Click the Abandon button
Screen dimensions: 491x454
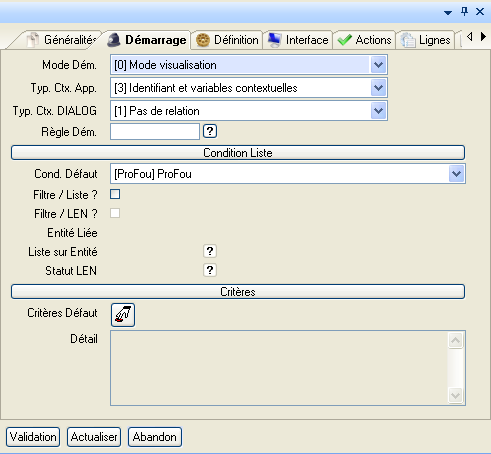(x=155, y=437)
